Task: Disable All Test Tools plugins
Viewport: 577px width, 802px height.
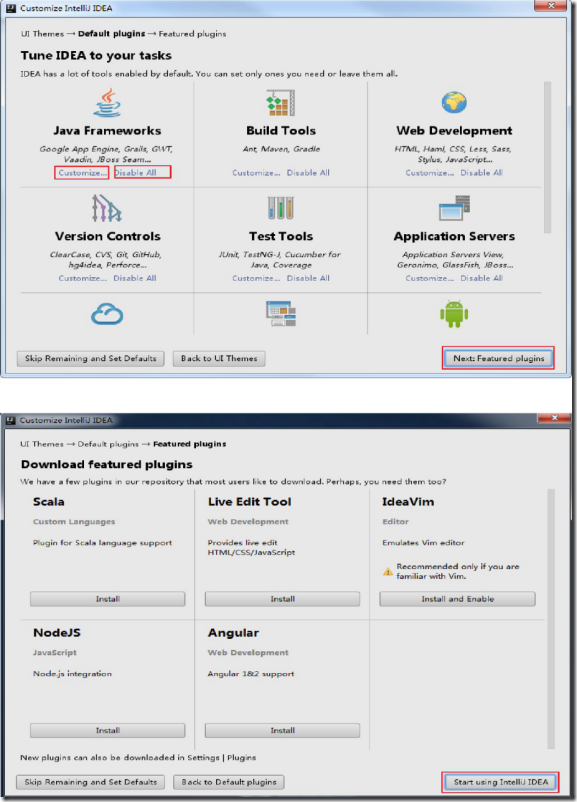Action: pos(308,278)
